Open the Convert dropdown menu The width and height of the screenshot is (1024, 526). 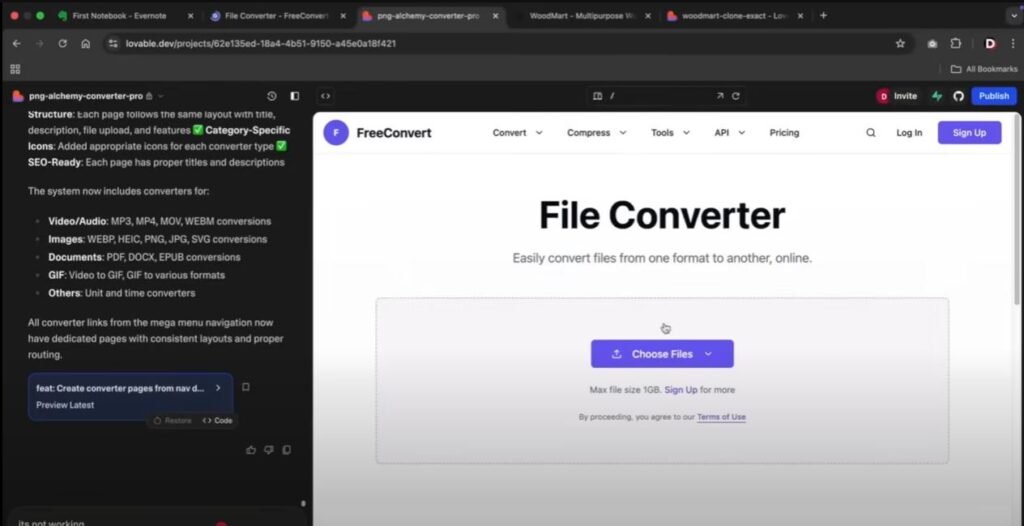(x=517, y=133)
